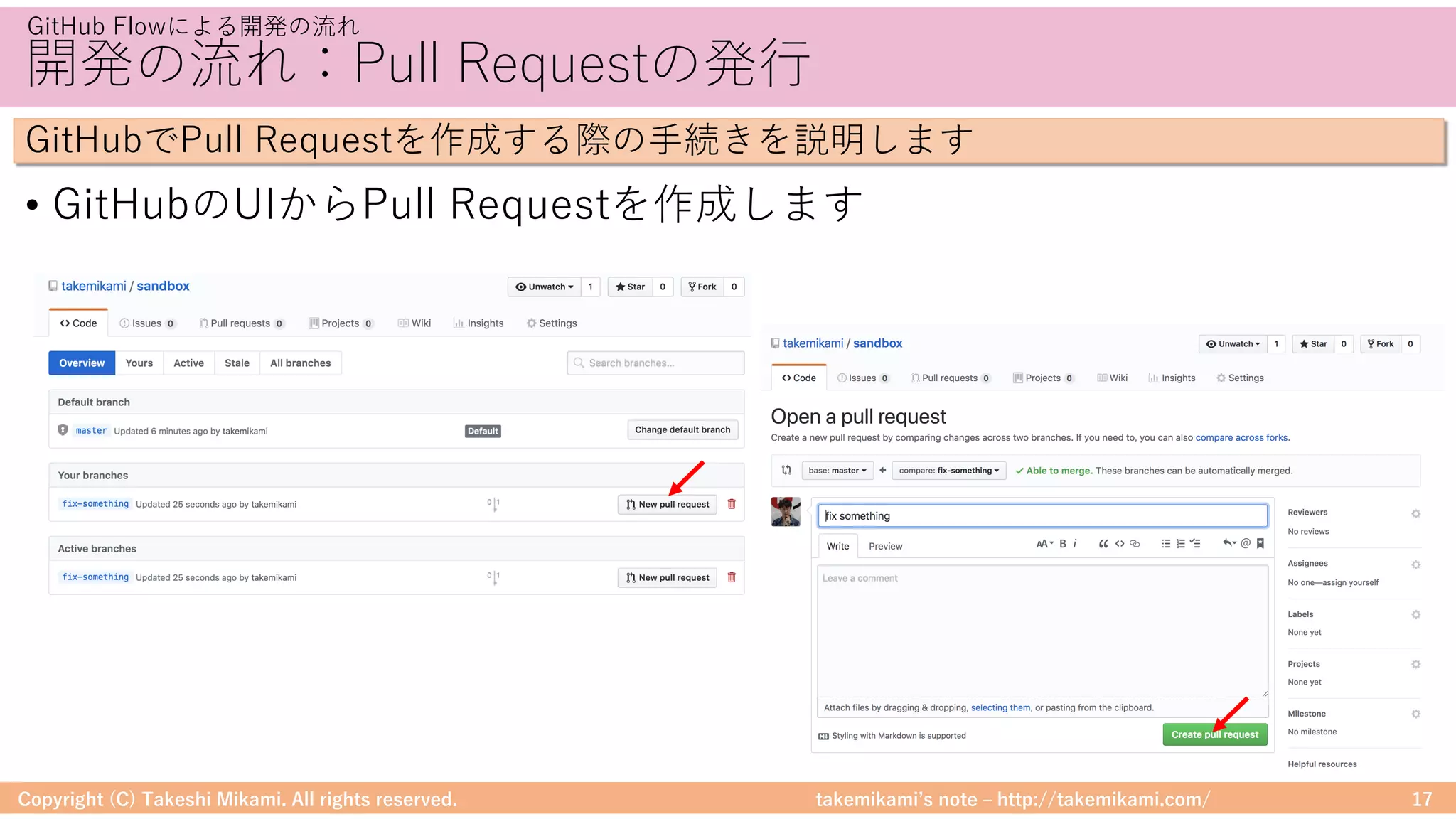Star the repository in the left screenshot

pos(630,287)
